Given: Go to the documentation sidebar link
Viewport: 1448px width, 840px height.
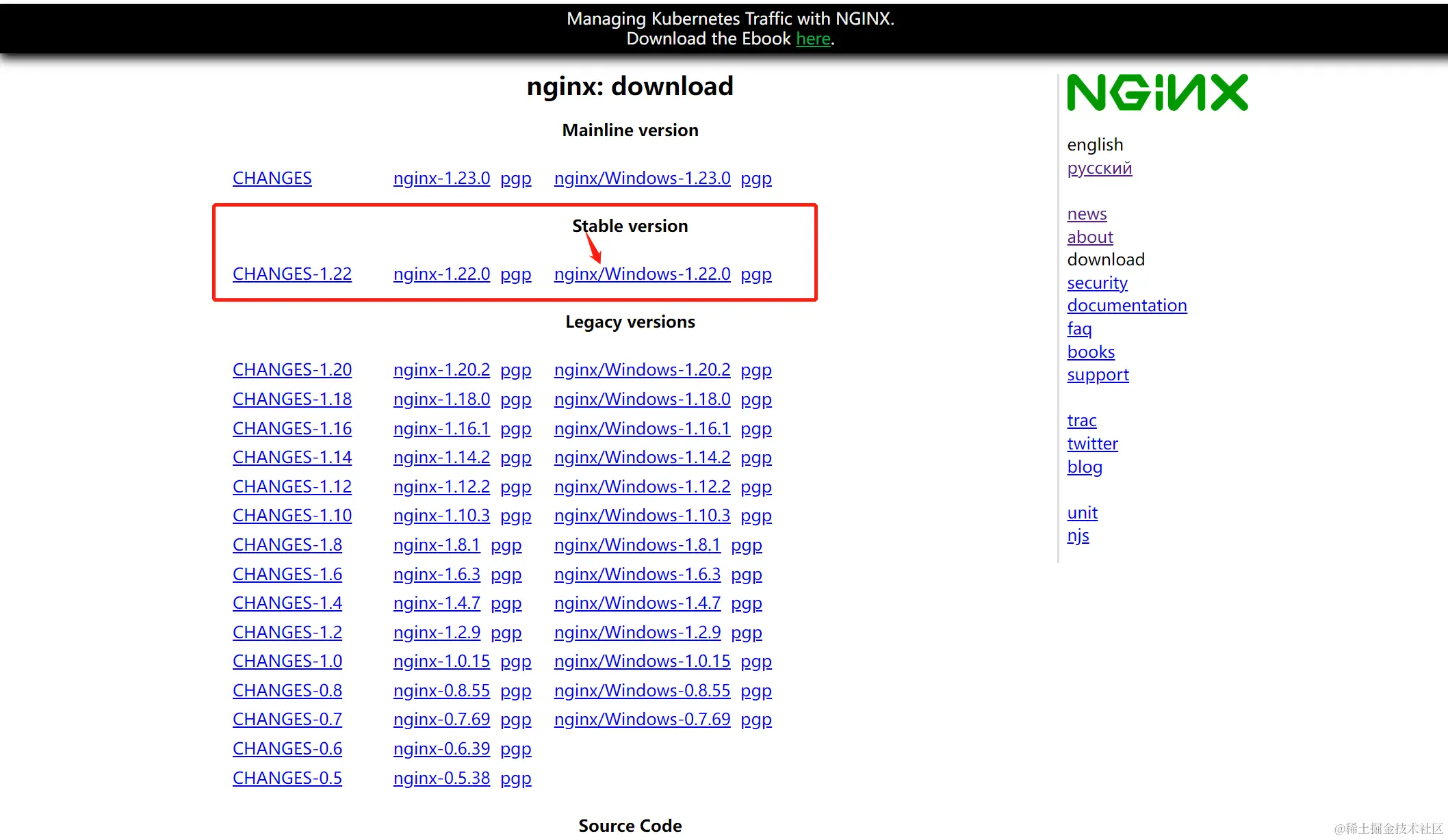Looking at the screenshot, I should (x=1126, y=306).
